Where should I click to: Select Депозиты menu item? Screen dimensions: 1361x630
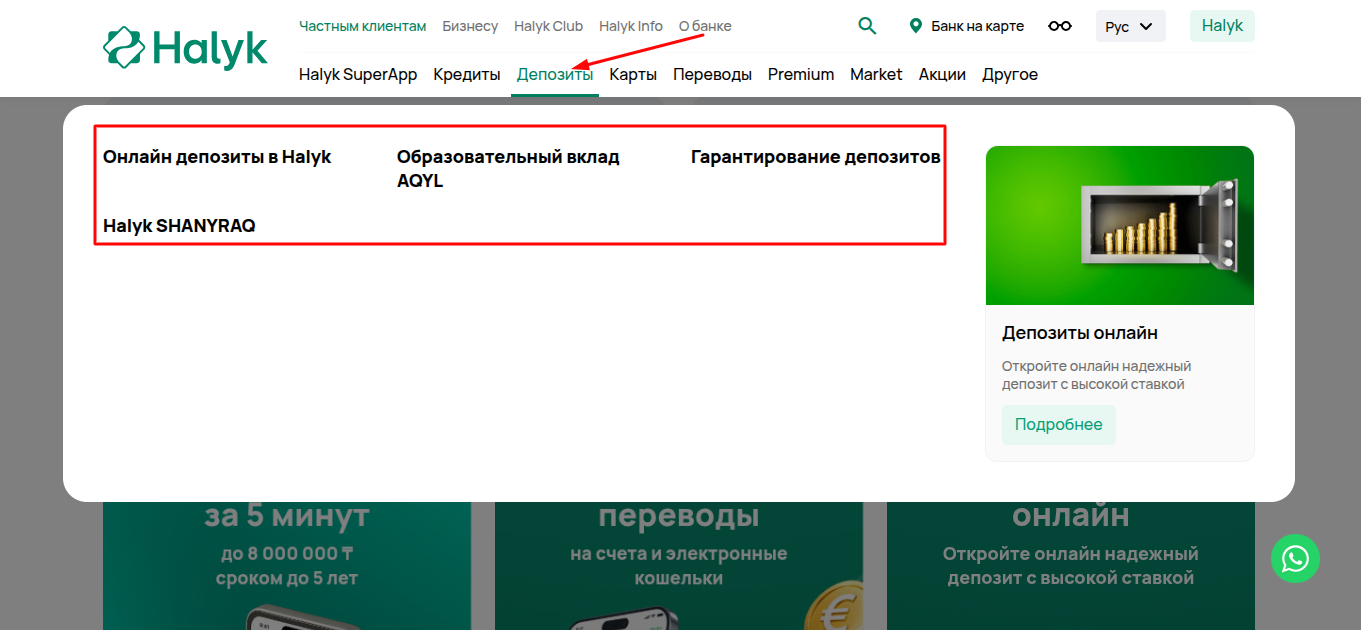[555, 74]
